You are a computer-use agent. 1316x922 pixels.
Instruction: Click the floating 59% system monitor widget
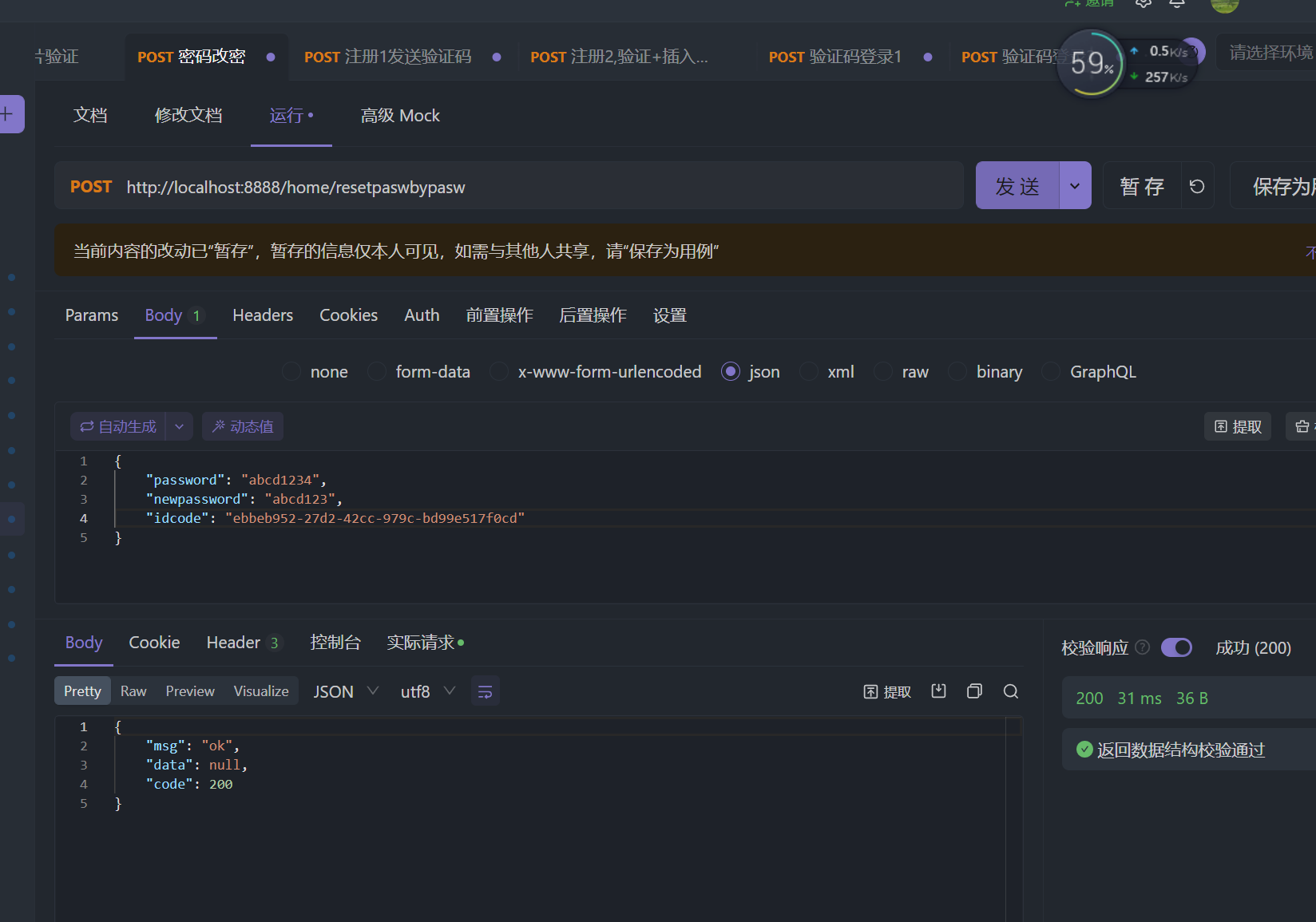tap(1091, 63)
